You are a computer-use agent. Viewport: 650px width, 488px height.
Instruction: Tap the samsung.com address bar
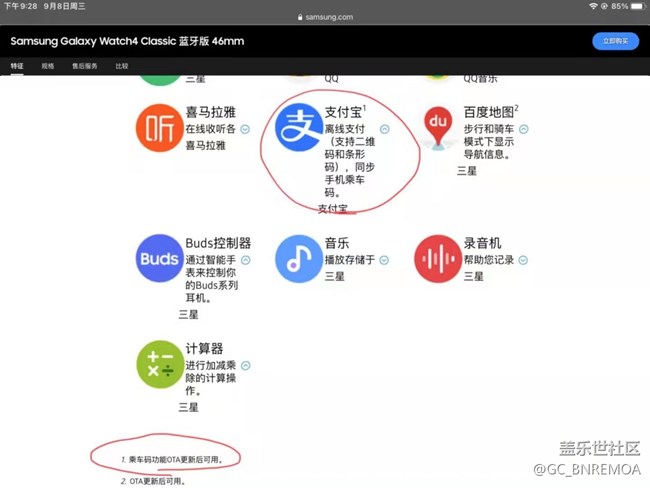326,17
